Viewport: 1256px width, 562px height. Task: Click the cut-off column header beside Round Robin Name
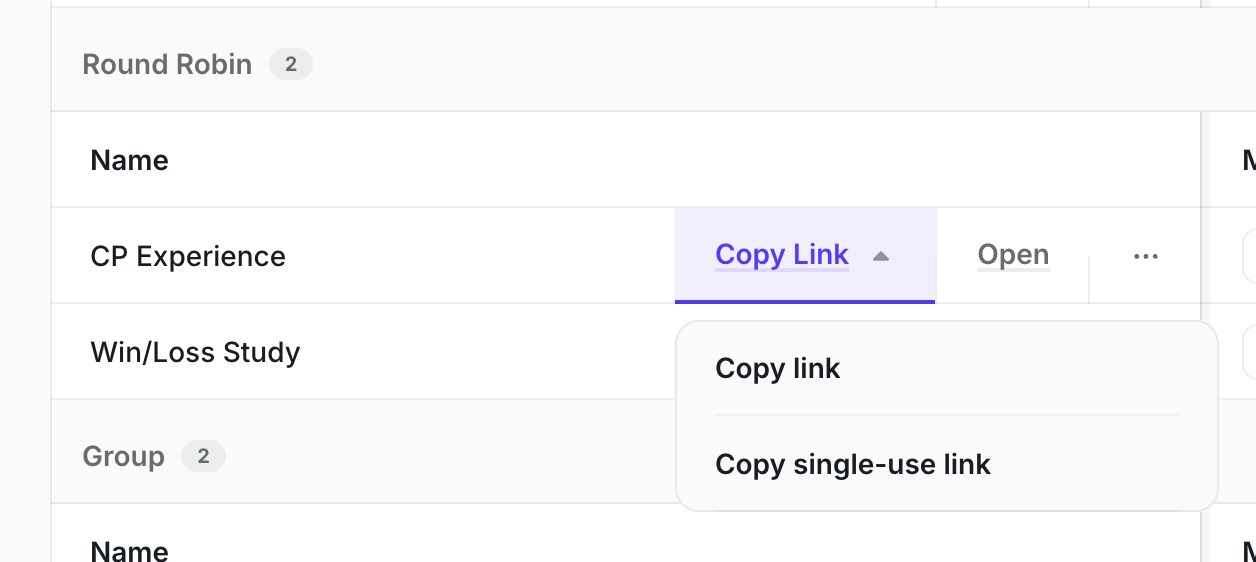(x=1248, y=161)
